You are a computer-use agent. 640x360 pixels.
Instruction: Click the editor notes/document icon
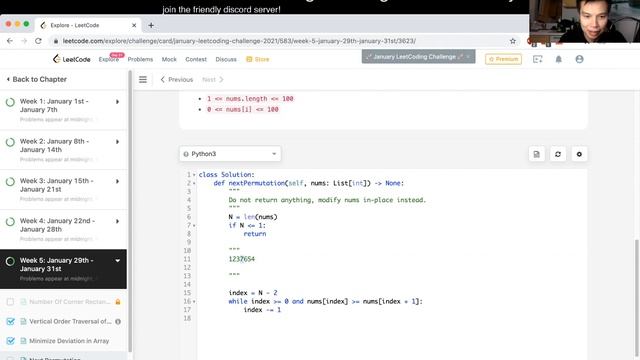tap(536, 154)
